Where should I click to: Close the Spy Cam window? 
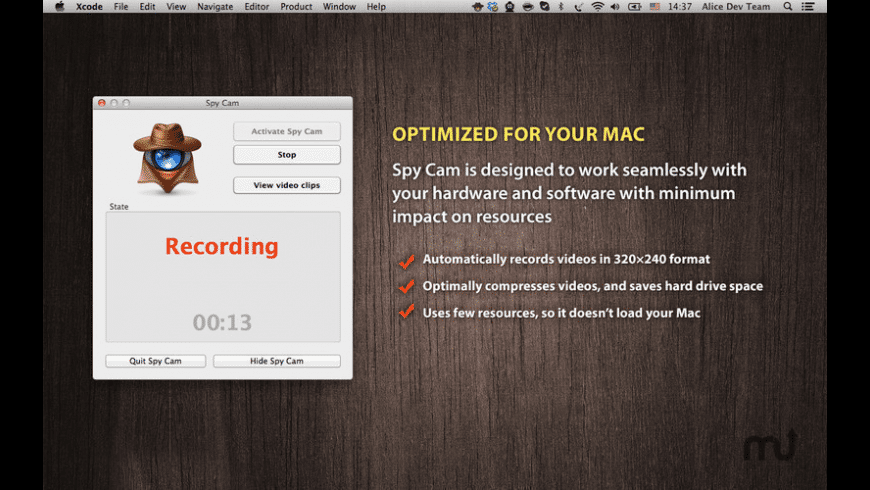click(102, 103)
